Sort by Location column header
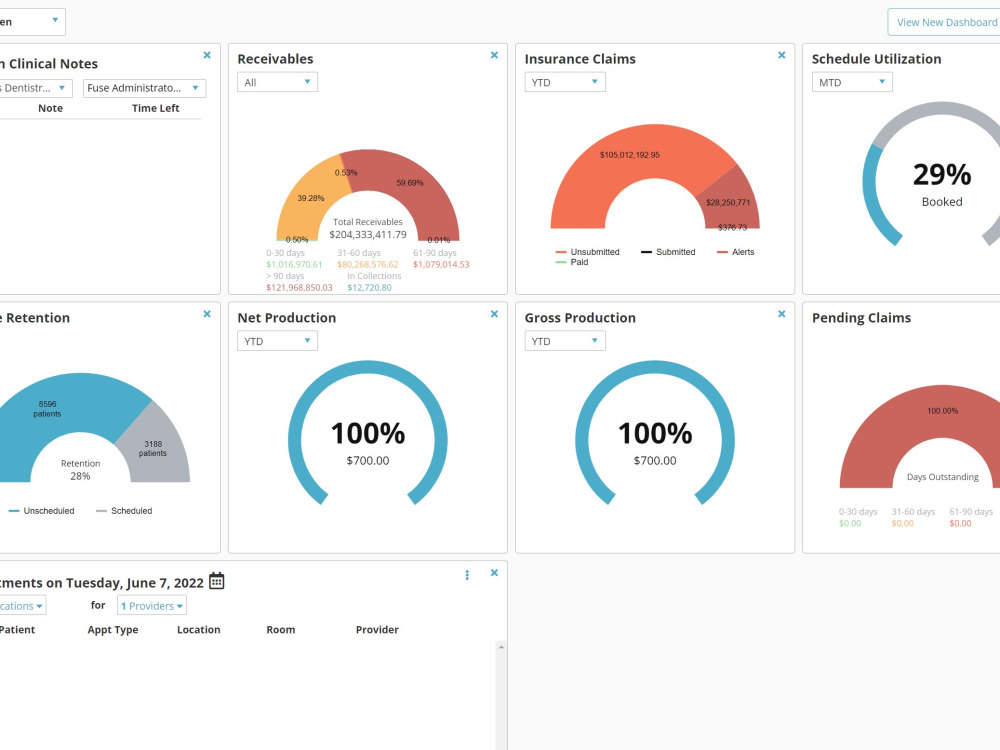This screenshot has height=750, width=1000. [198, 629]
